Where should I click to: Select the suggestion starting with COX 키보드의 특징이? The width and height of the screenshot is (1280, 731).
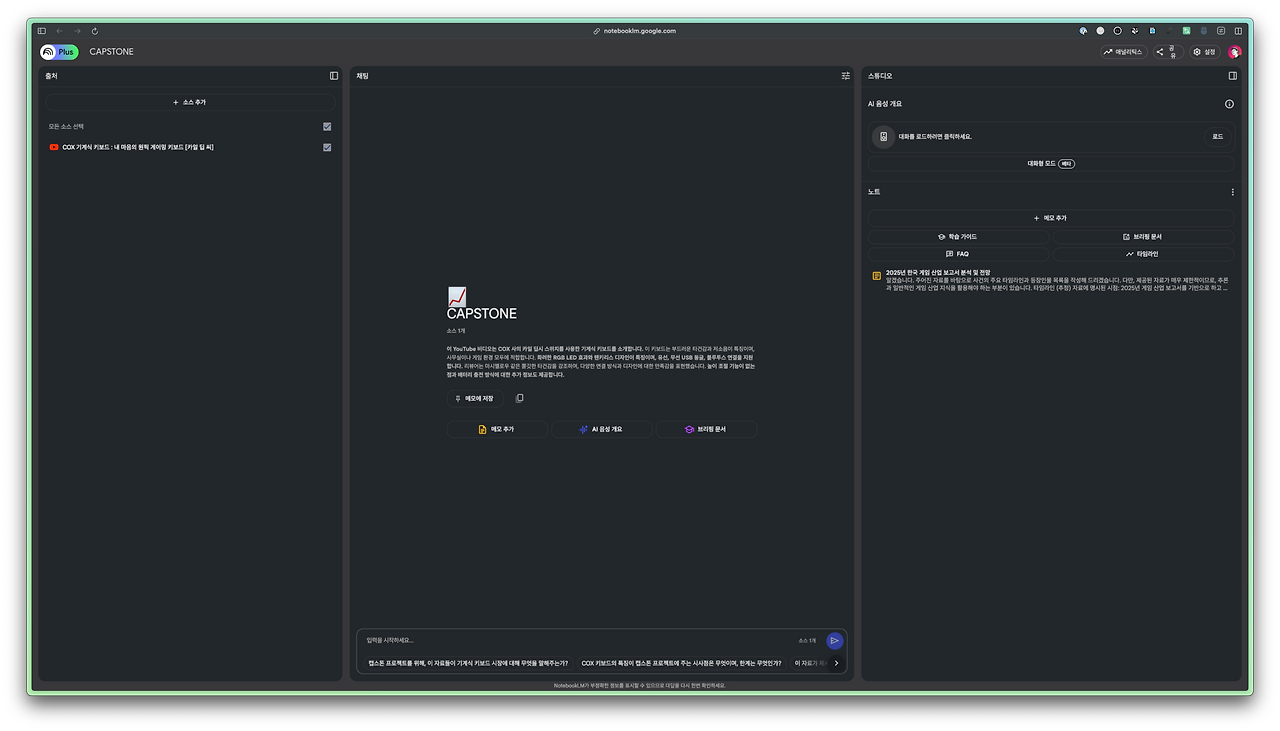pyautogui.click(x=682, y=663)
